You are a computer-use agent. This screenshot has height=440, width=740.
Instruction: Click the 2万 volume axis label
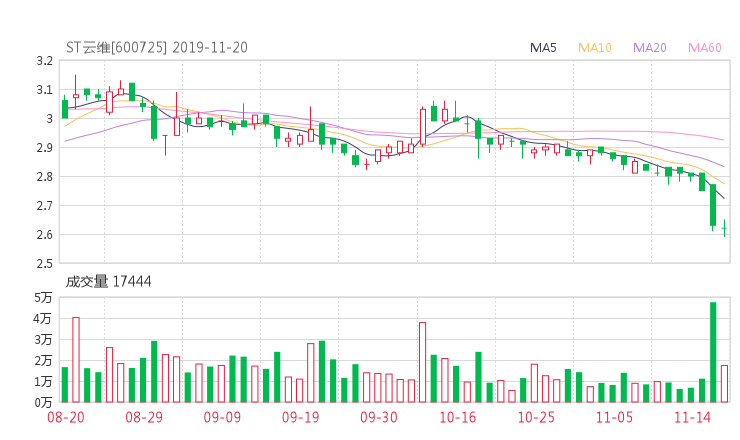point(43,361)
